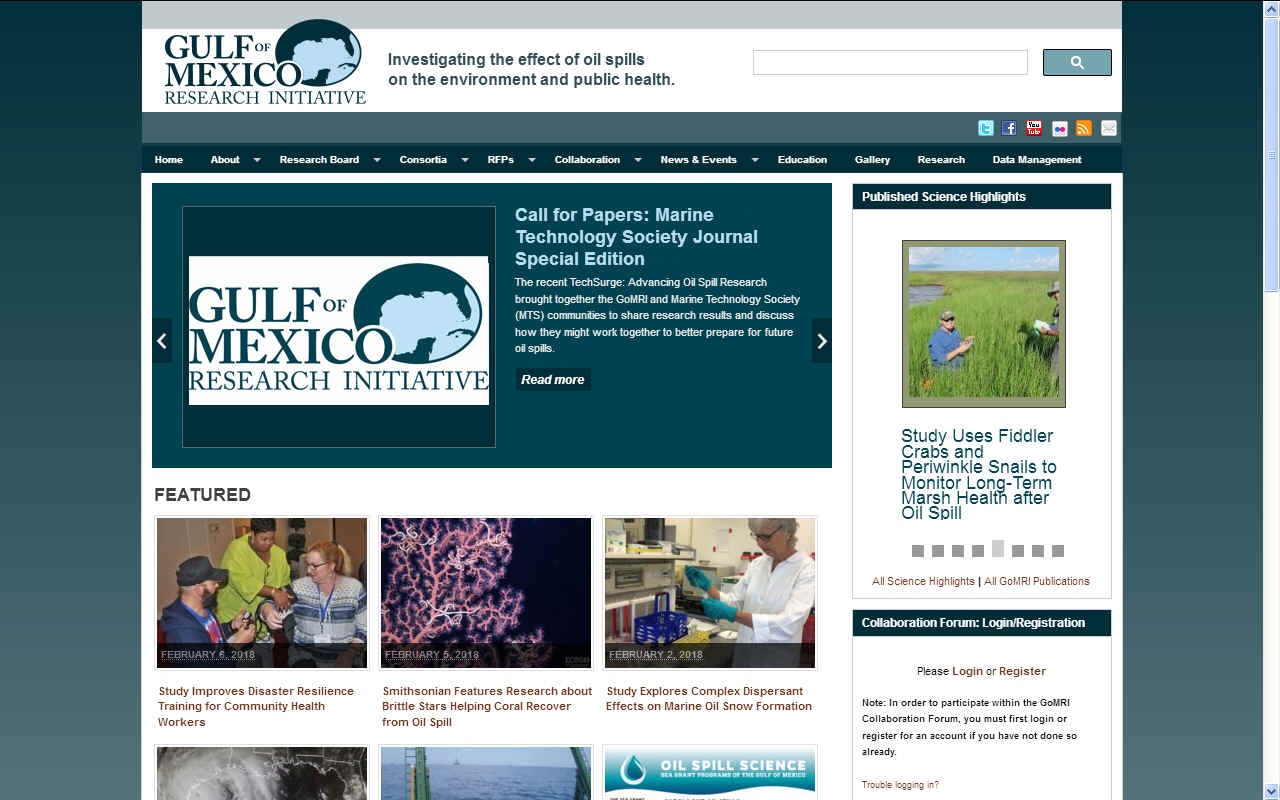1280x800 pixels.
Task: Open the Home menu item
Action: point(169,160)
